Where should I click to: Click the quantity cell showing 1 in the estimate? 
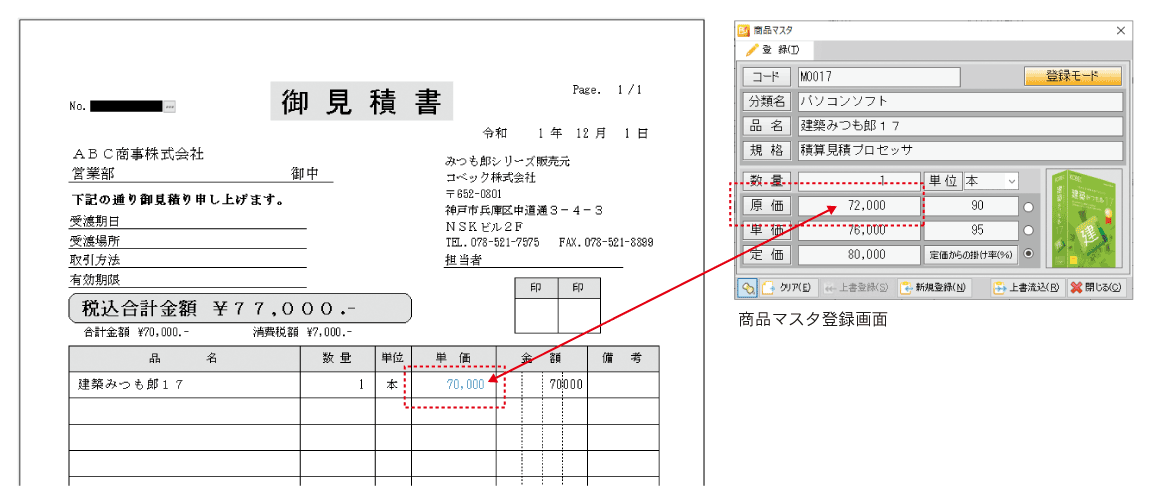pos(337,384)
